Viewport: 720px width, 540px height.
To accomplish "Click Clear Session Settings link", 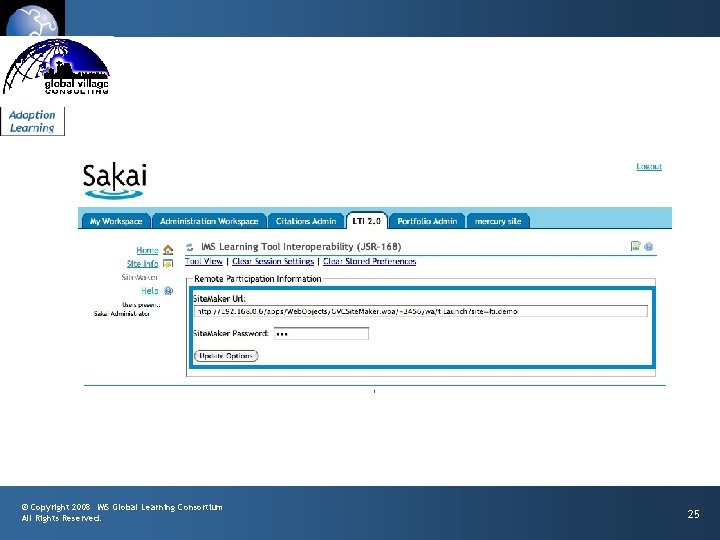I will tap(273, 261).
